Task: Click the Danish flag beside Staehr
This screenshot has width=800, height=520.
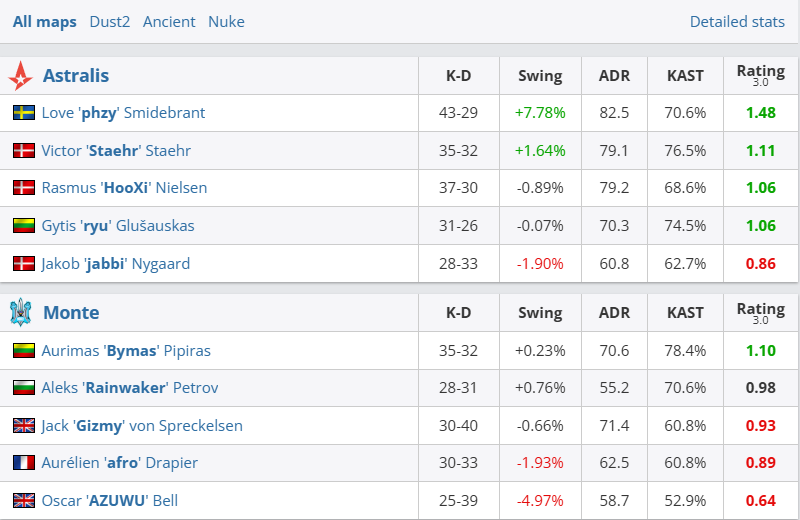Action: 24,151
